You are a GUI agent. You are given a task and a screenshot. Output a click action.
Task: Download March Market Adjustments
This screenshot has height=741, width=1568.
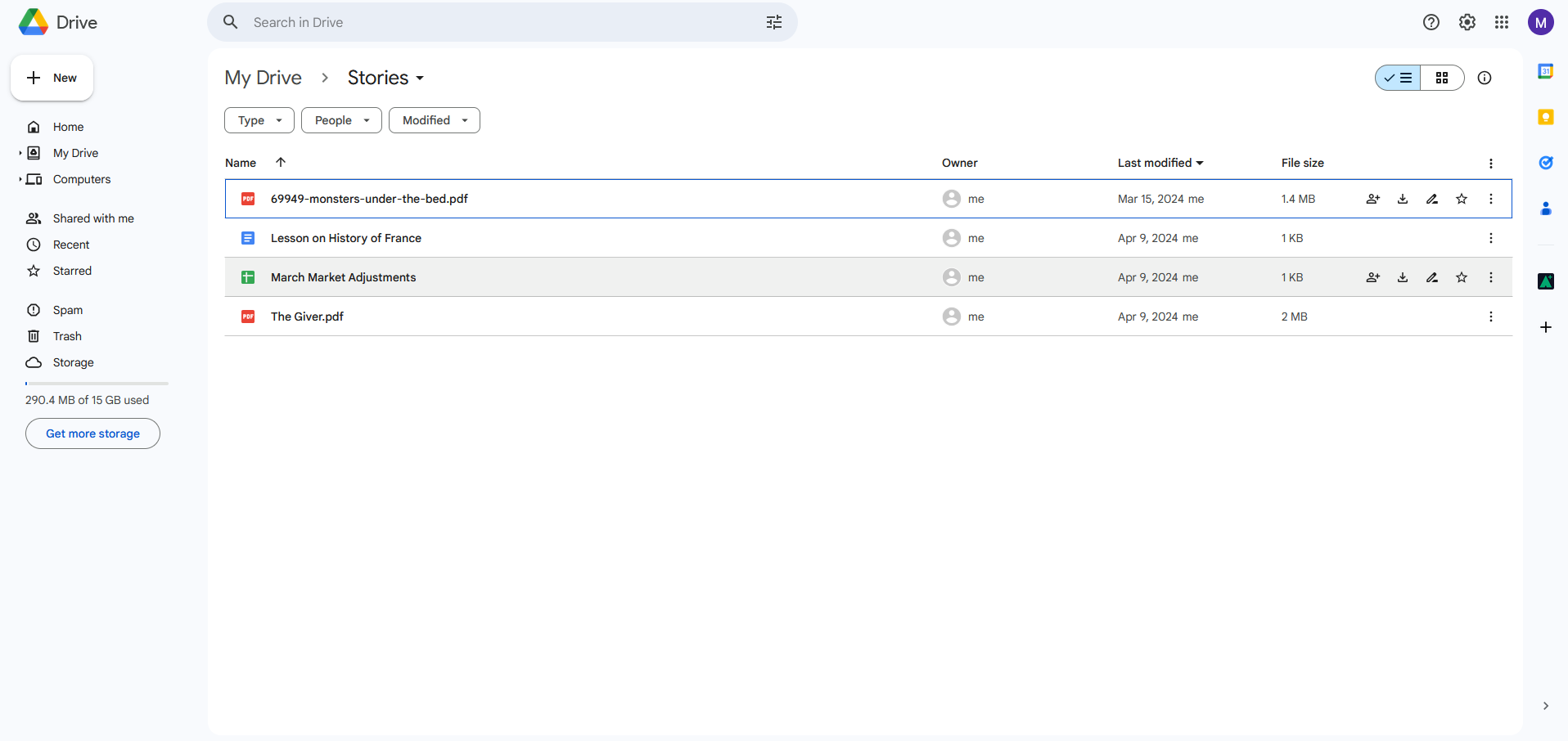click(1403, 277)
